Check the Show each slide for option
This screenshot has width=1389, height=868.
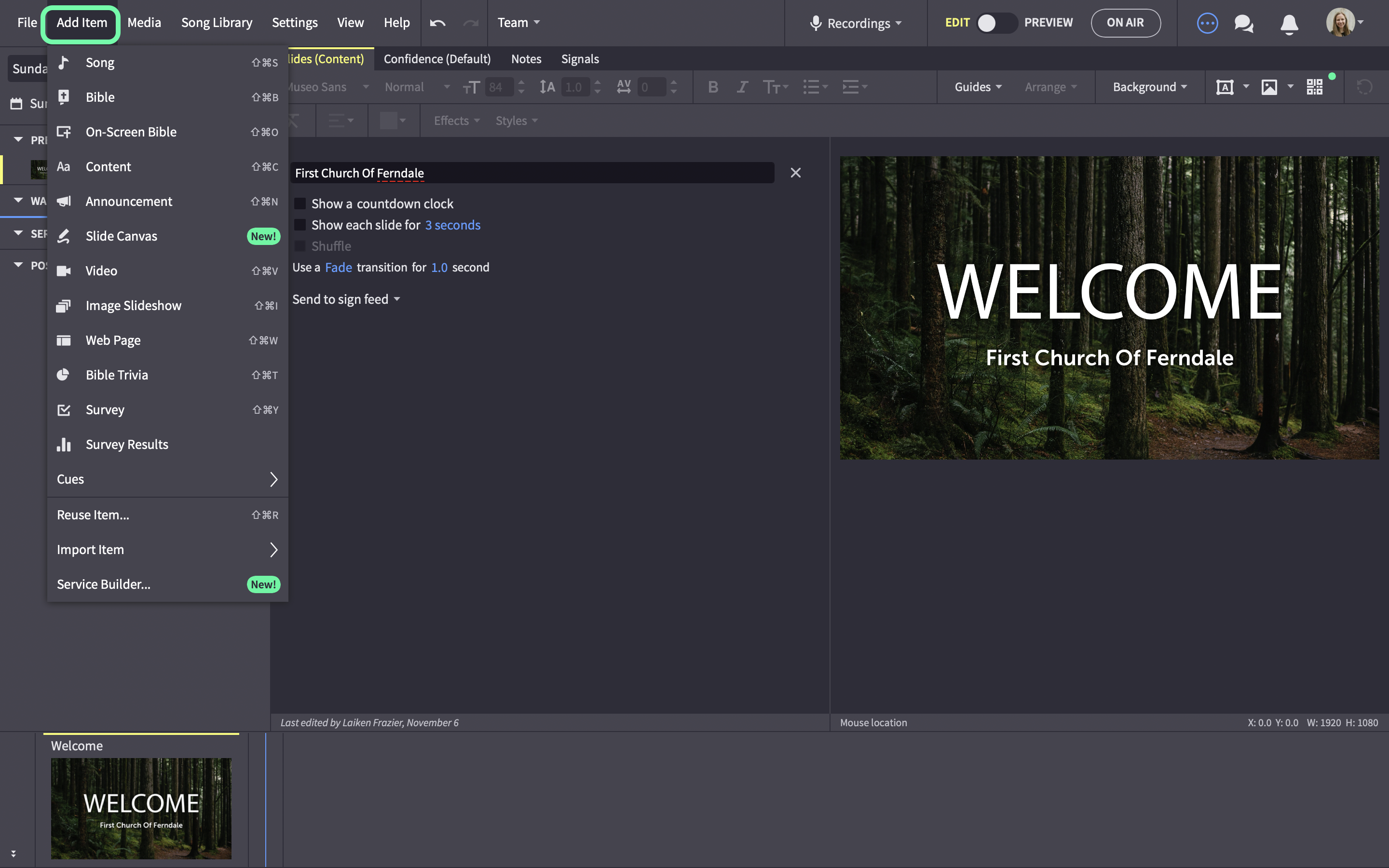[300, 225]
